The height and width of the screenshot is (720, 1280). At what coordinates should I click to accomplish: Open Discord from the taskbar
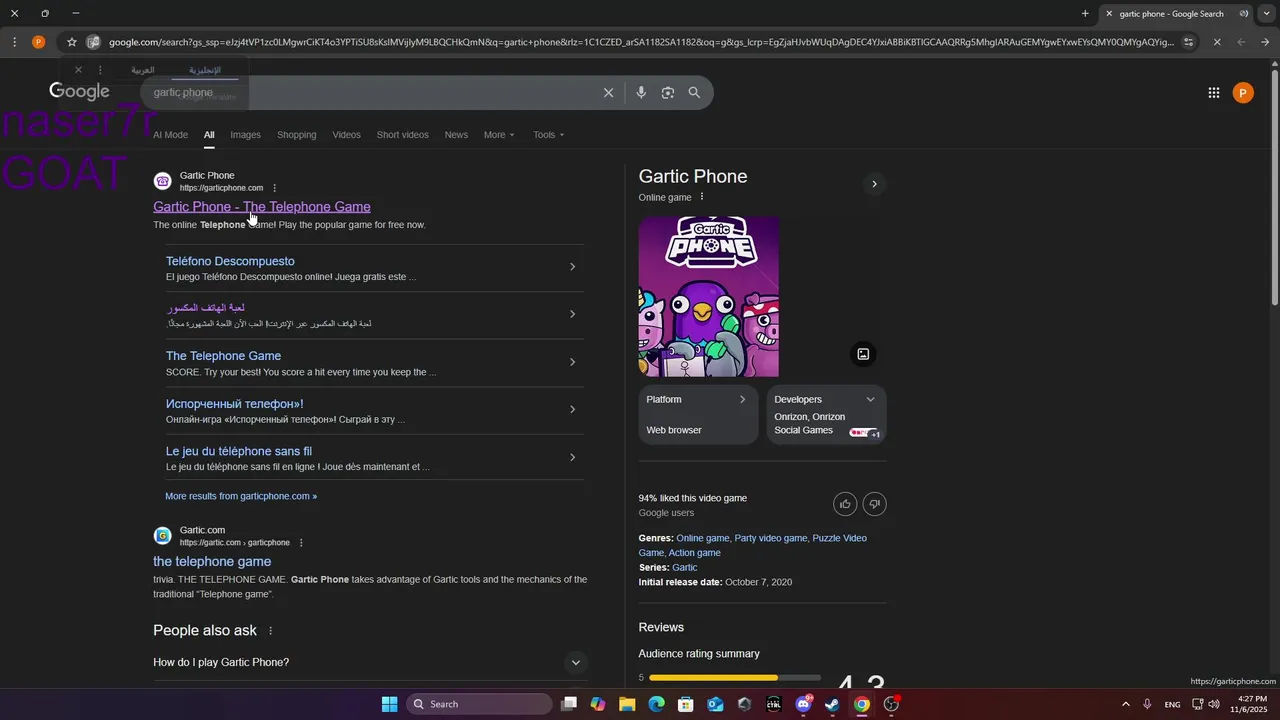coord(803,704)
